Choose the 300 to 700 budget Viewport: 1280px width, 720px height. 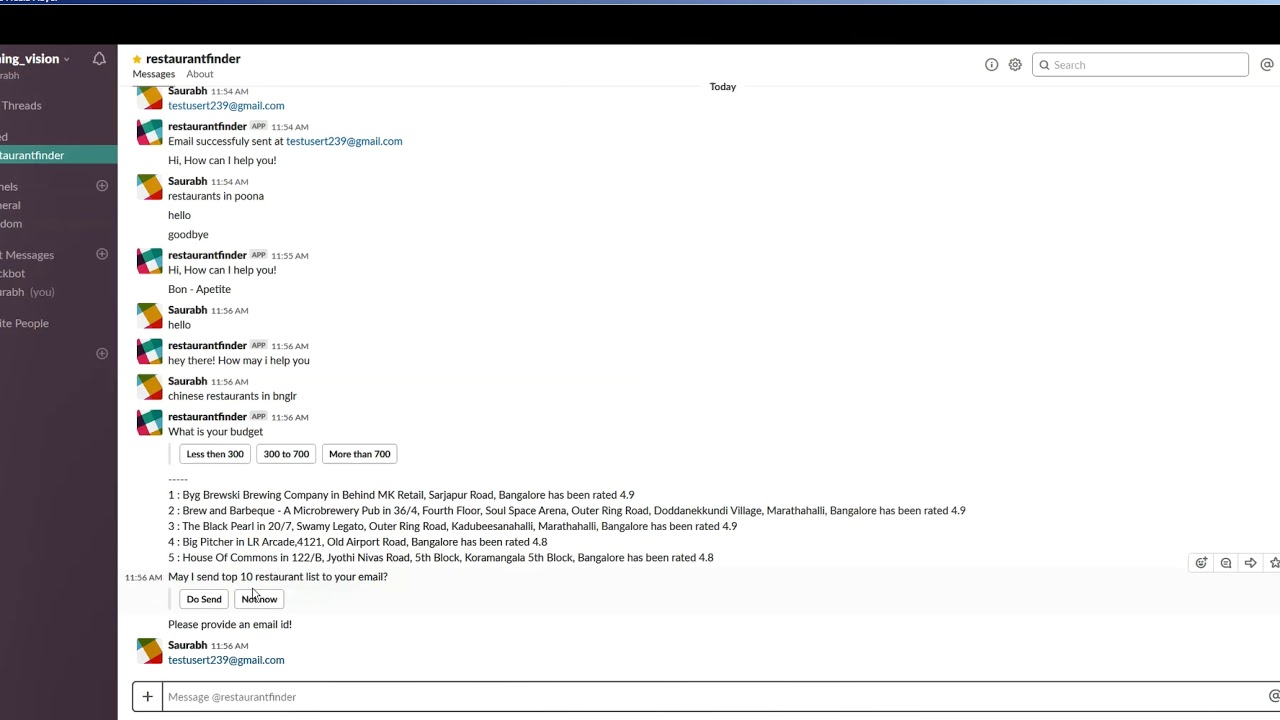[x=286, y=454]
